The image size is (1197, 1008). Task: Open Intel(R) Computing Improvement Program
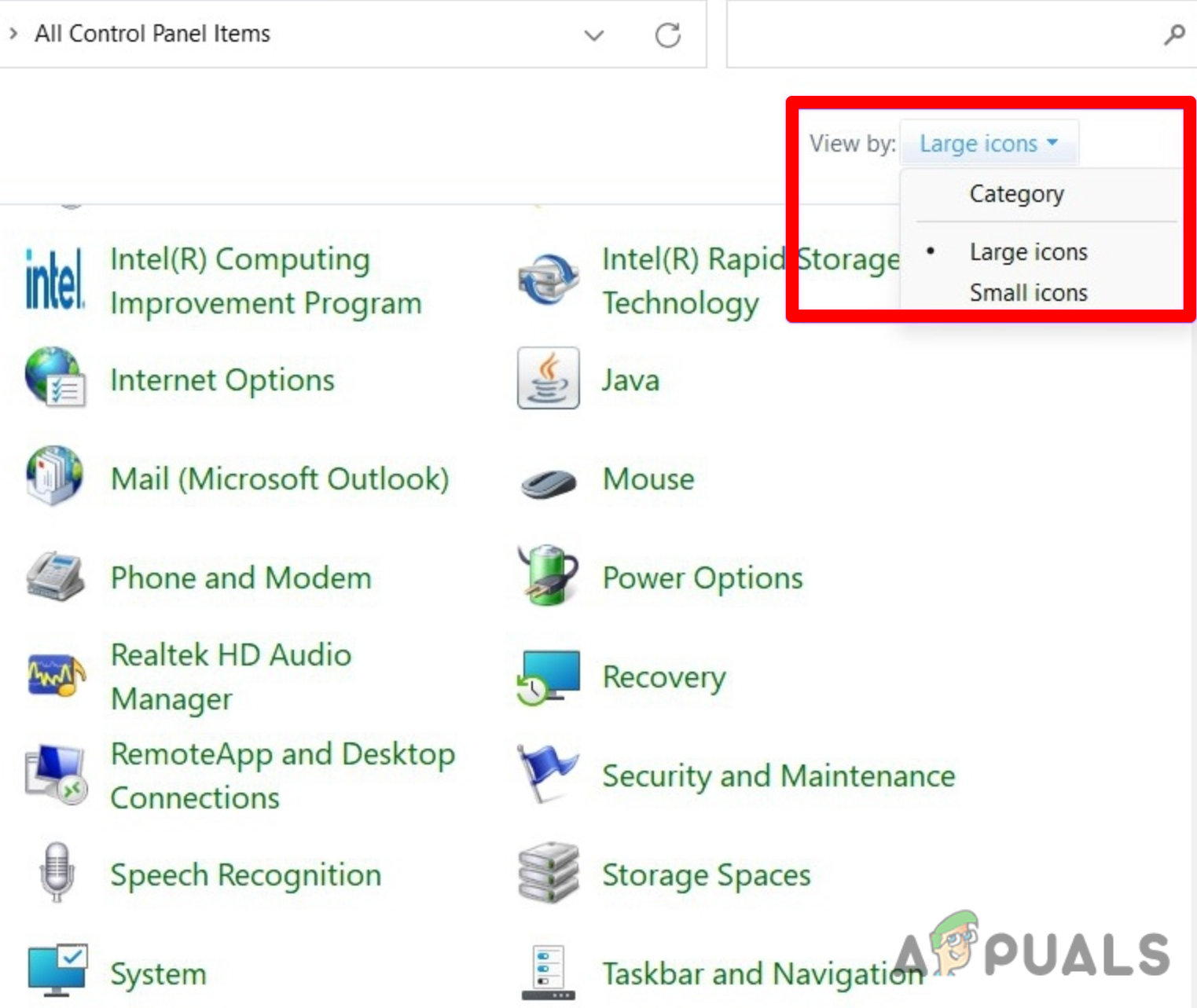(266, 280)
